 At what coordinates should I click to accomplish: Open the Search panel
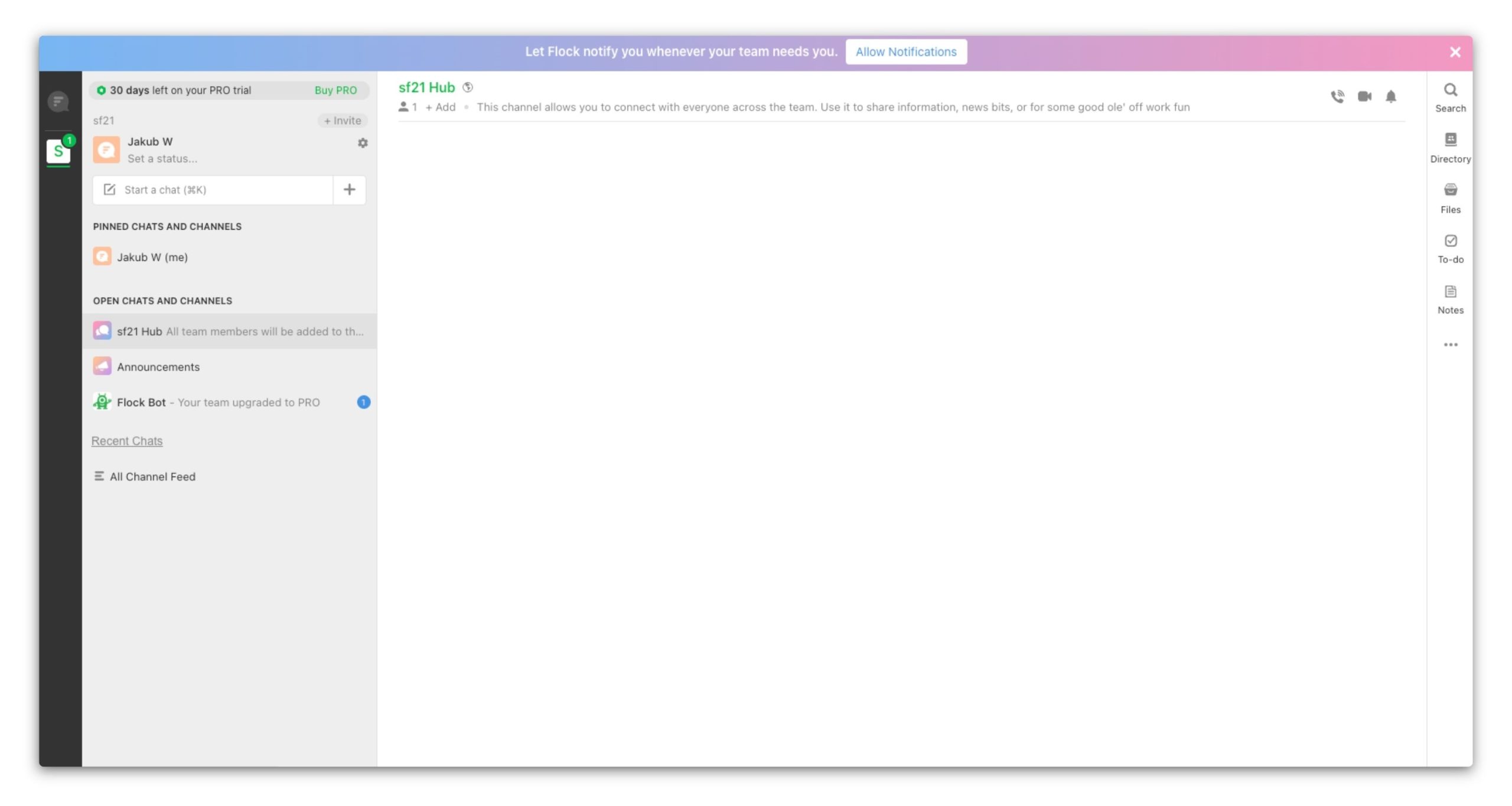[1450, 97]
